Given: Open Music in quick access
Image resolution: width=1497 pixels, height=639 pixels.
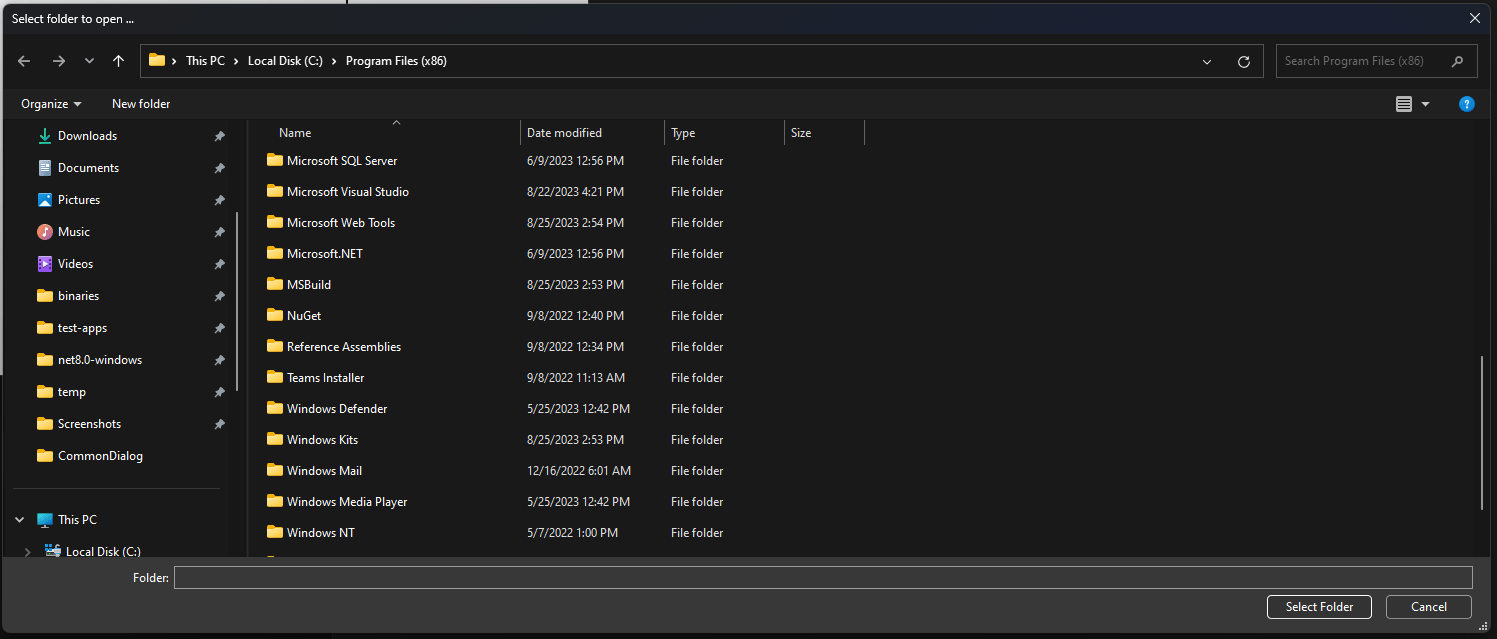Looking at the screenshot, I should (74, 232).
